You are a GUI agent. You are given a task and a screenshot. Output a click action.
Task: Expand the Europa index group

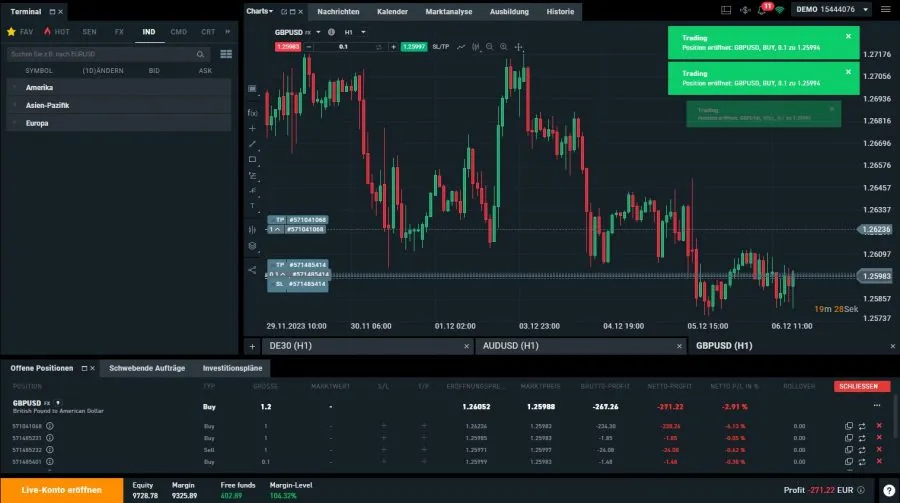[x=119, y=123]
